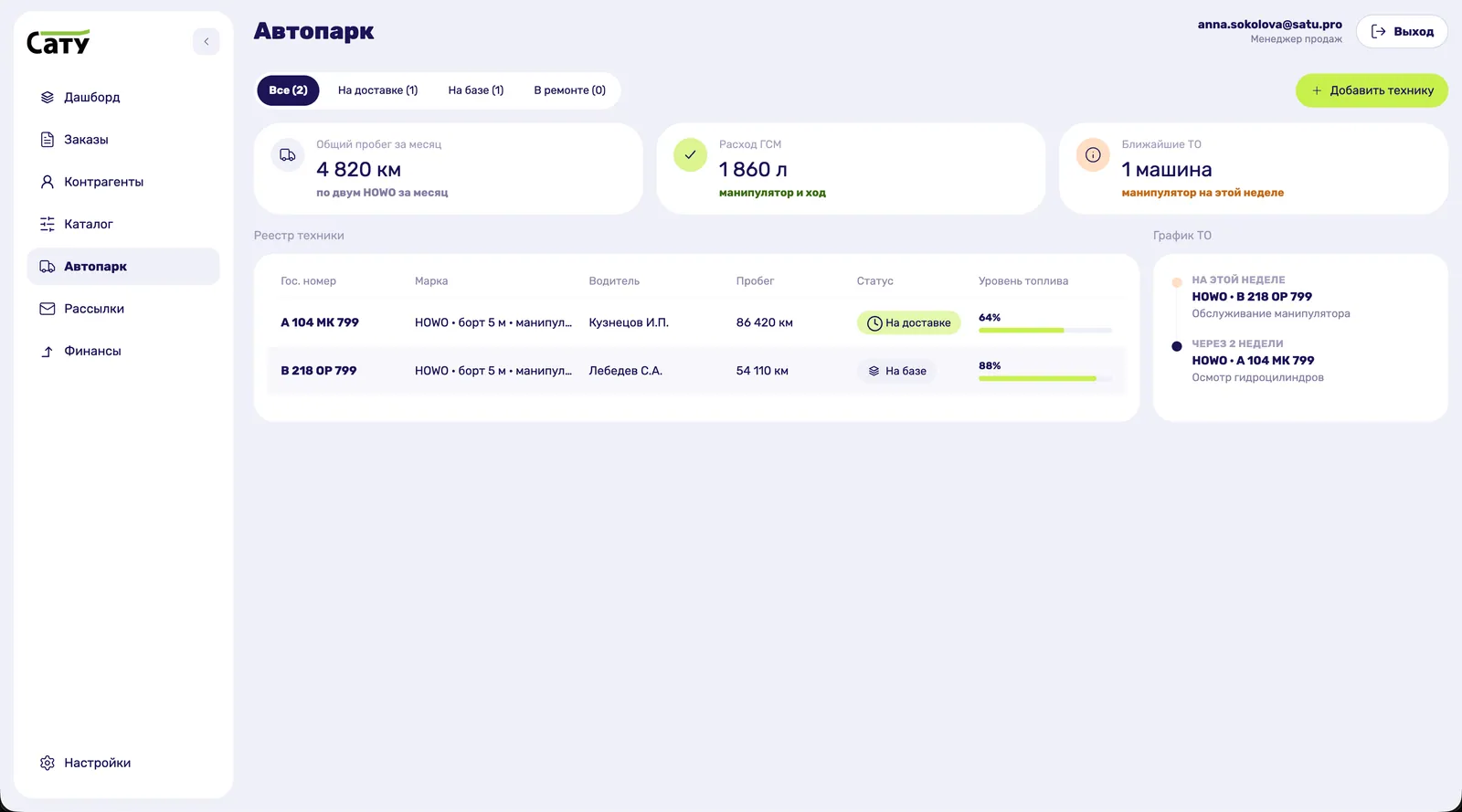Click plate number В 218 ОР 799 in table
Viewport: 1462px width, 812px height.
[x=319, y=371]
